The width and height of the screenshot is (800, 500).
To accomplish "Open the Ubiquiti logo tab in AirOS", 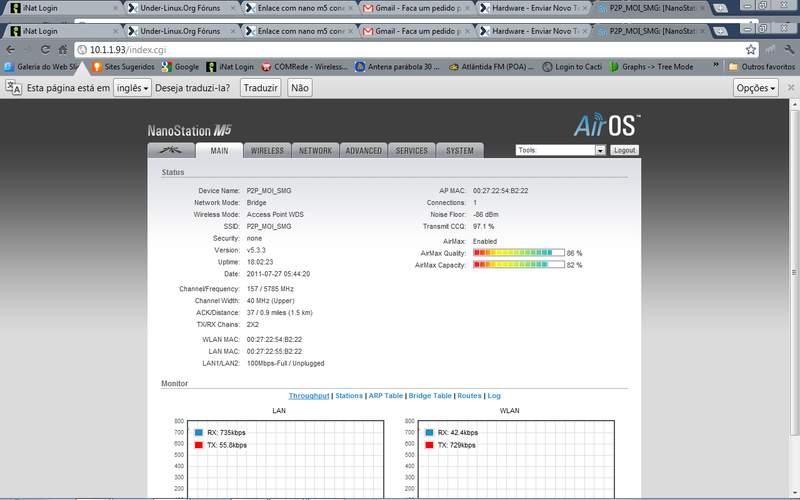I will pyautogui.click(x=171, y=151).
